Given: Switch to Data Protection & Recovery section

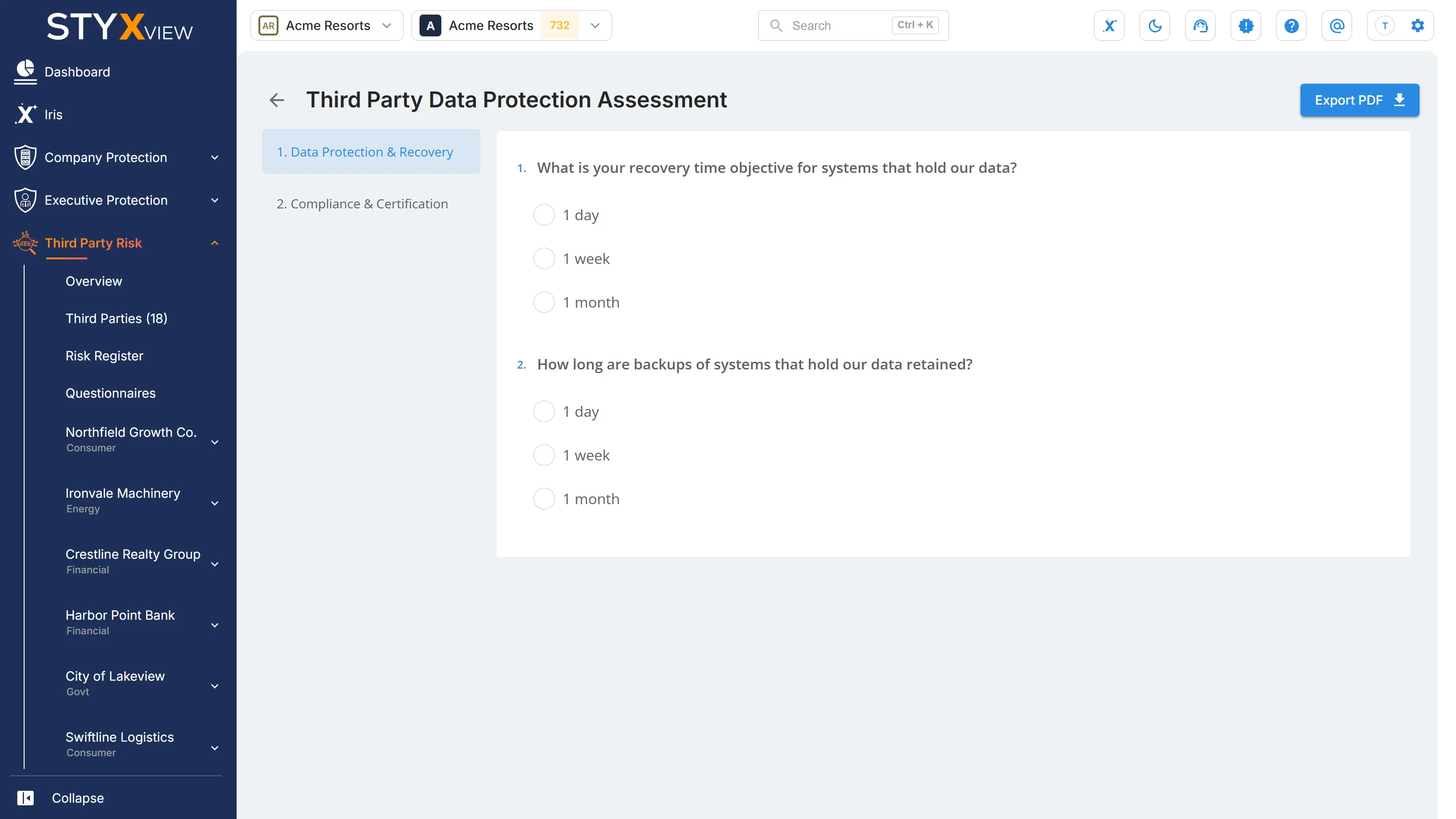Looking at the screenshot, I should click(x=371, y=152).
